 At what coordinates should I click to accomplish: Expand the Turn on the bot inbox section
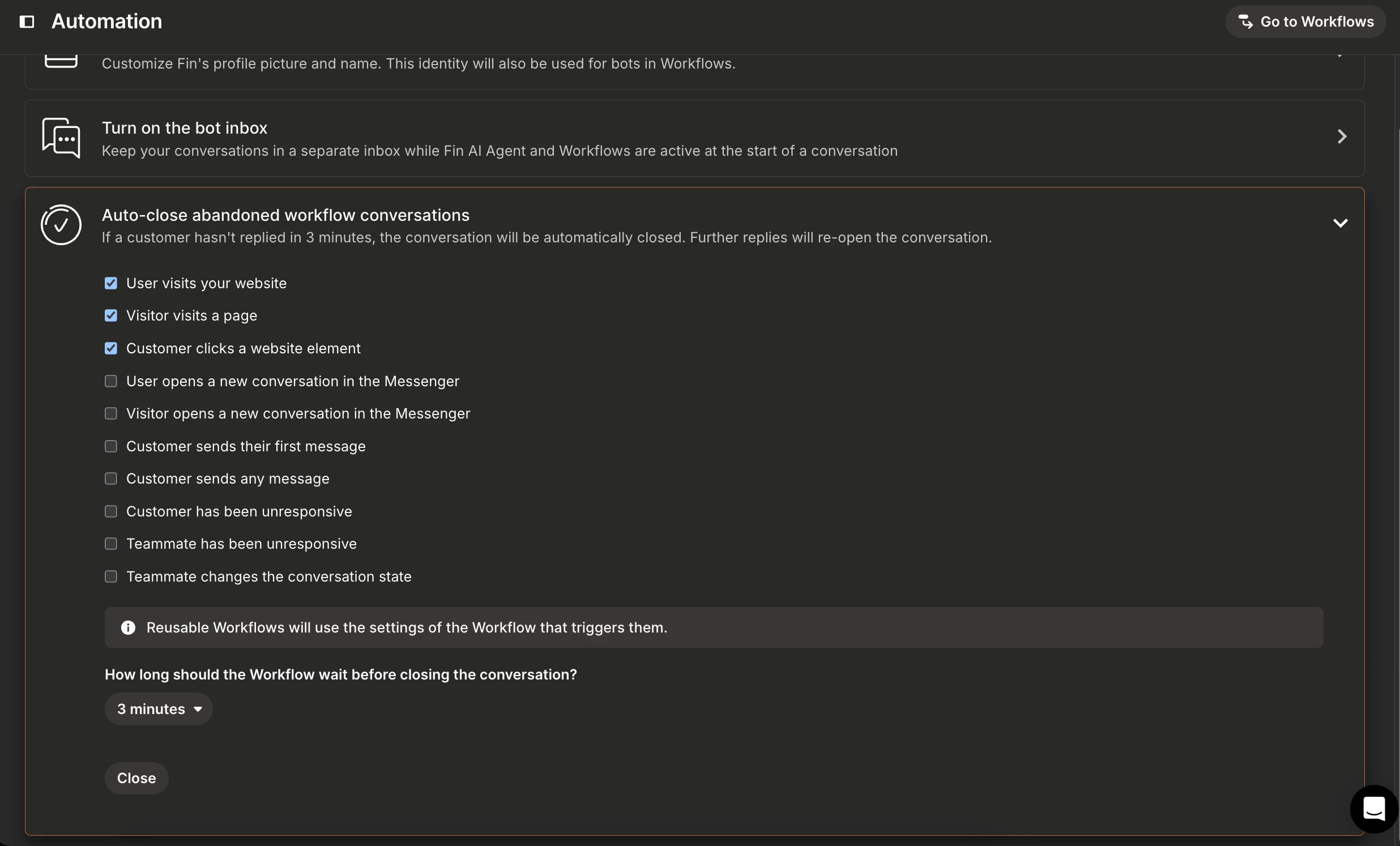coord(1342,137)
